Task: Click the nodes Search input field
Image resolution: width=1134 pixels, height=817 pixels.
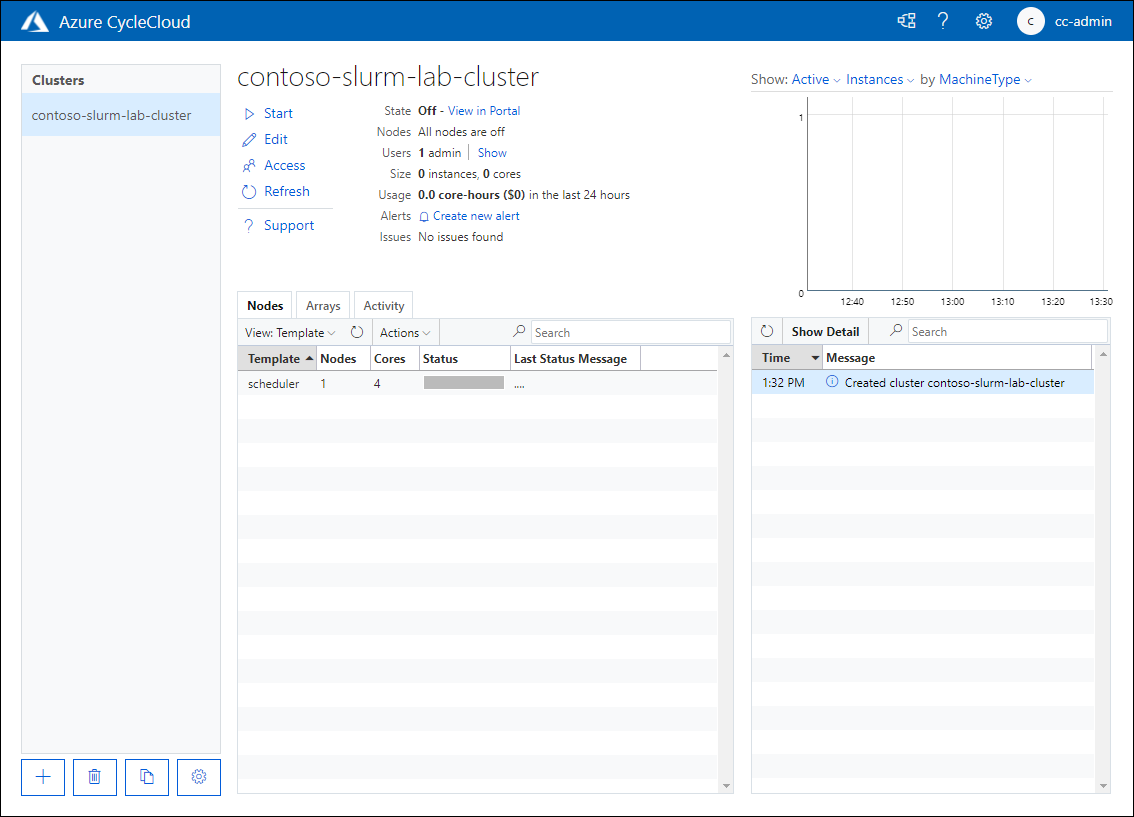Action: pos(630,331)
